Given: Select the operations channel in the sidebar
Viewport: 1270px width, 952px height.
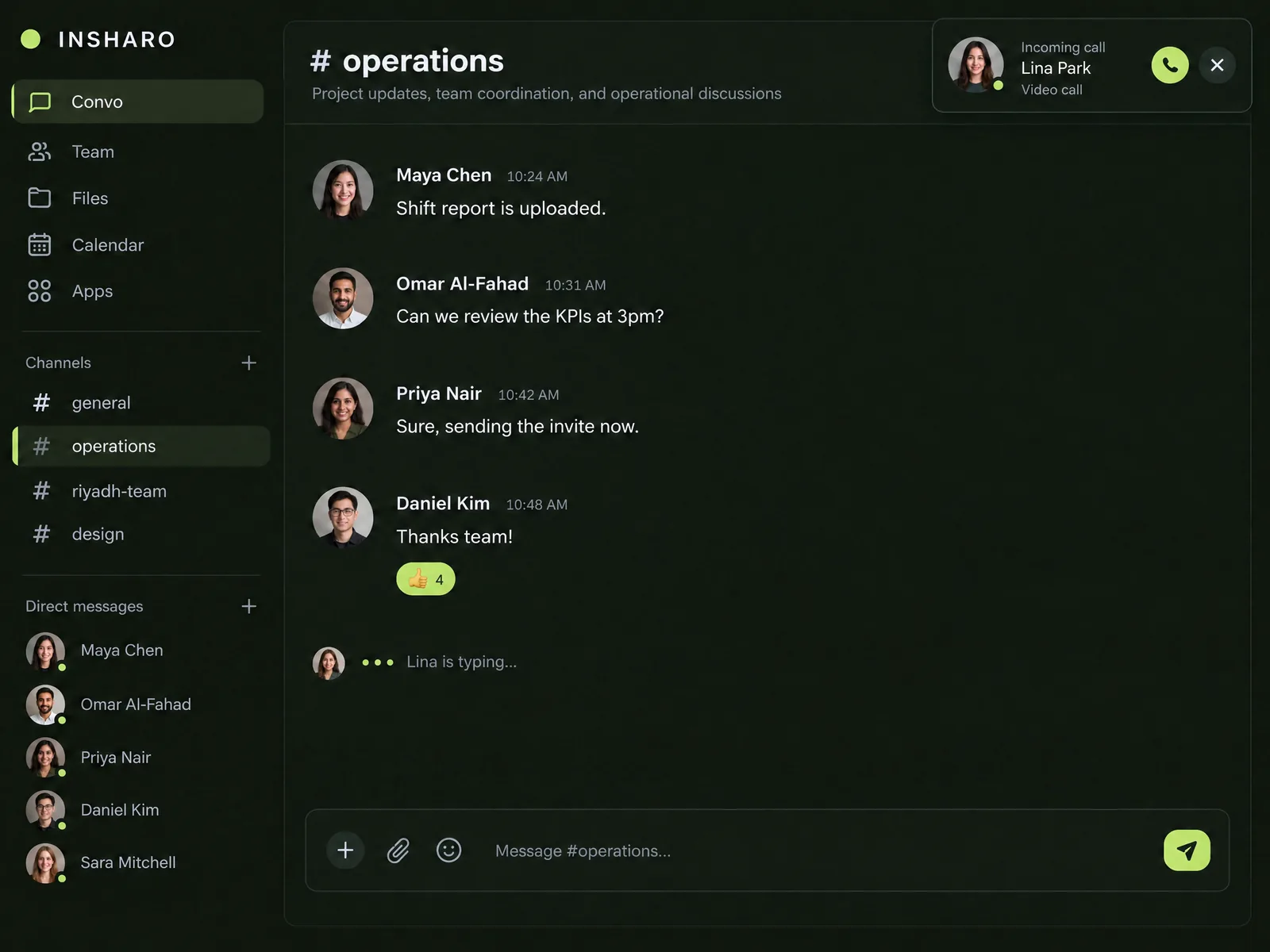Looking at the screenshot, I should point(141,446).
